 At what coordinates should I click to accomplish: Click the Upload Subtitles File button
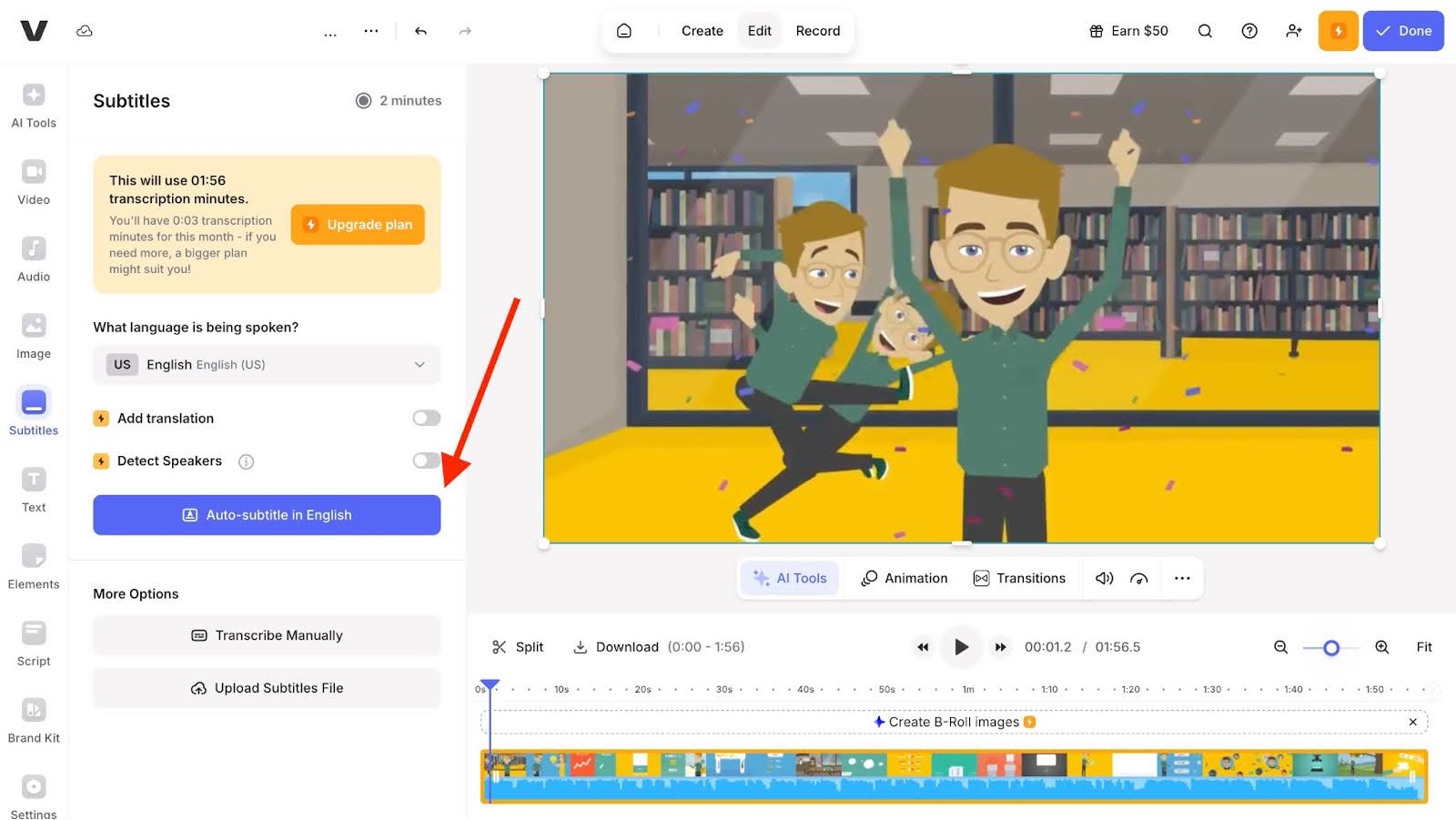coord(267,688)
